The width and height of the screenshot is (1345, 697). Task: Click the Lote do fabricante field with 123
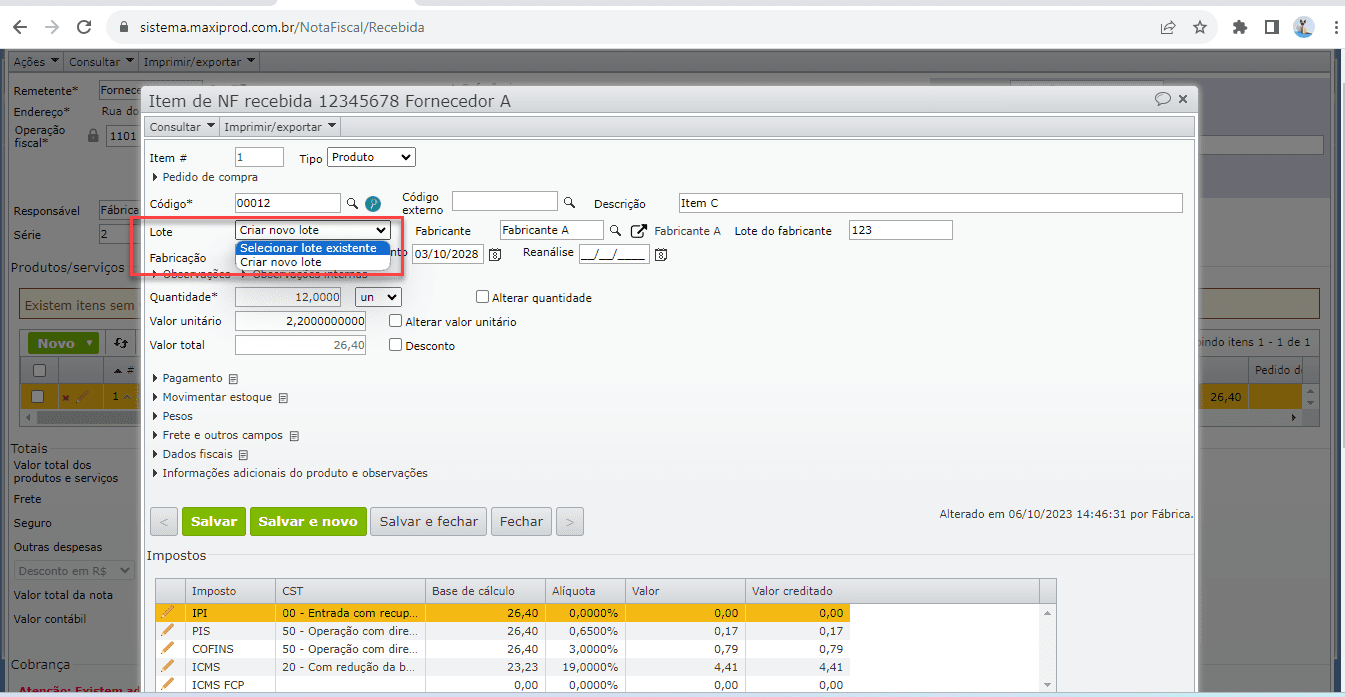[x=901, y=230]
